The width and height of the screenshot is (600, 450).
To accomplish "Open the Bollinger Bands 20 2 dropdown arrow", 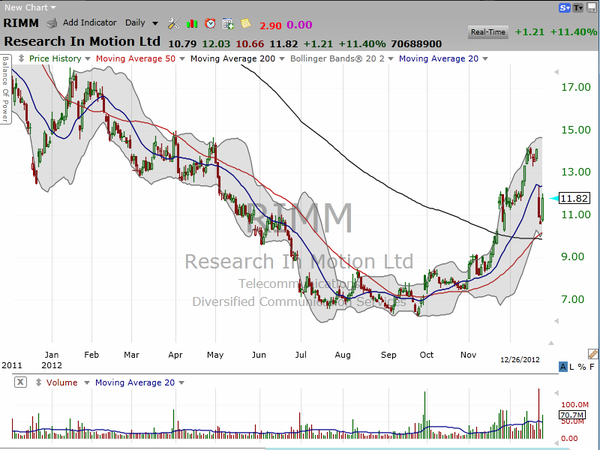I will tap(391, 59).
